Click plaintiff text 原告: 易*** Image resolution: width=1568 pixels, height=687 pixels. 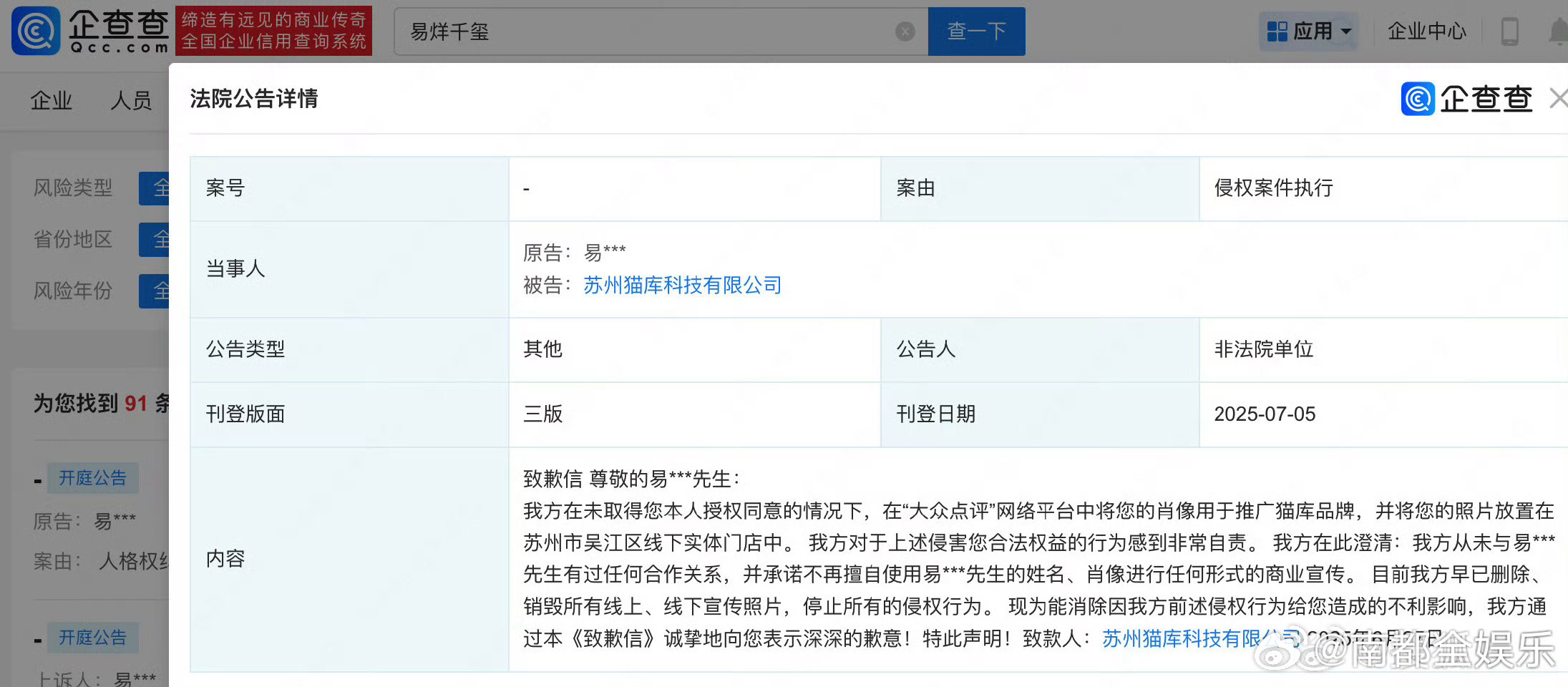pos(575,253)
